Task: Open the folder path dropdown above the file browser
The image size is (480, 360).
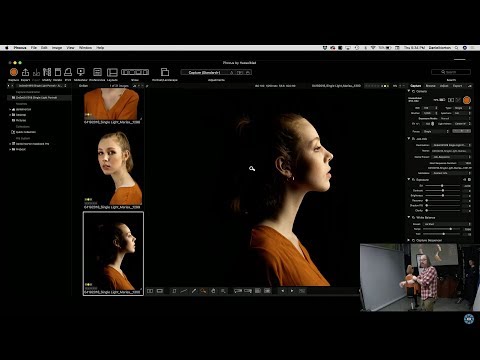Action: 42,86
